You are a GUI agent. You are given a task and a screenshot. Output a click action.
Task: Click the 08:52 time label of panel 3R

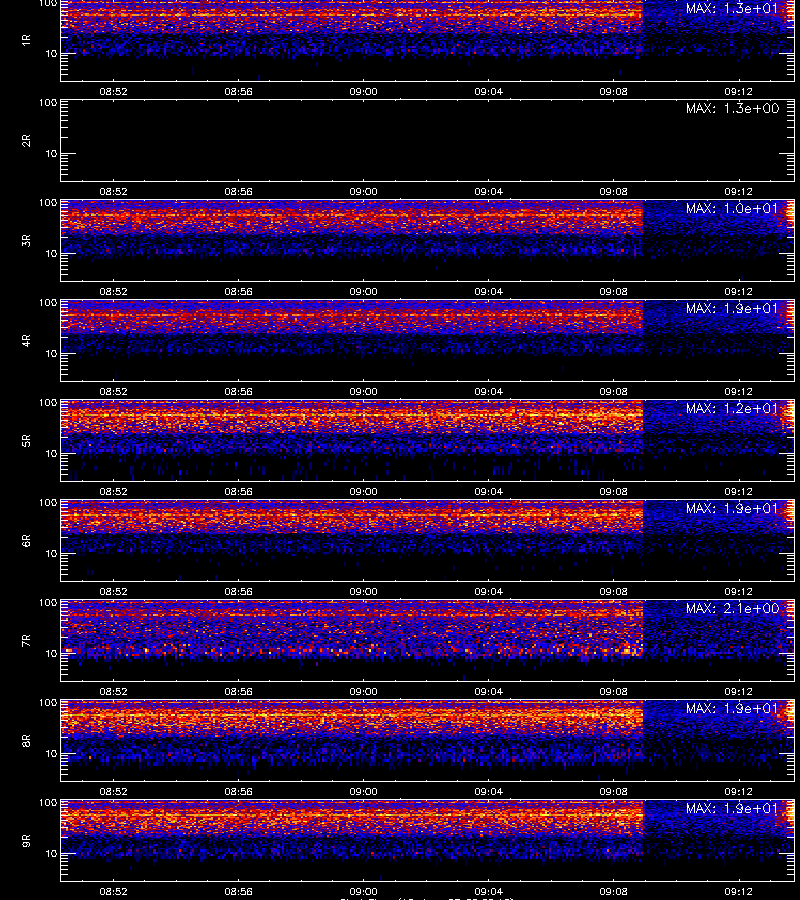114,292
